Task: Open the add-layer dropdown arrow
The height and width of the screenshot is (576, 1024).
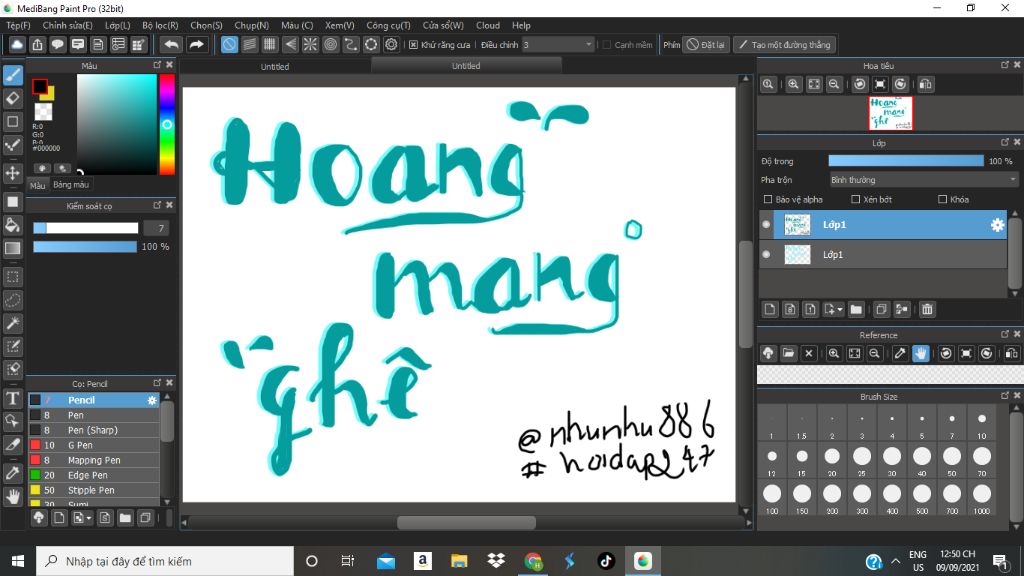Action: pos(840,310)
